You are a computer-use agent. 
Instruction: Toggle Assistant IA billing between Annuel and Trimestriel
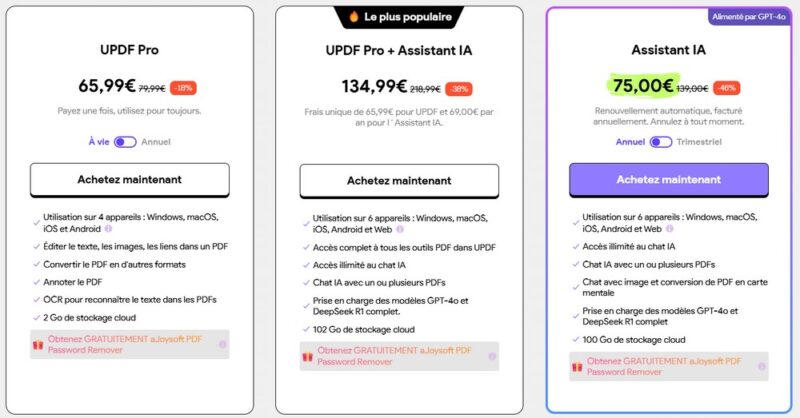click(x=660, y=142)
